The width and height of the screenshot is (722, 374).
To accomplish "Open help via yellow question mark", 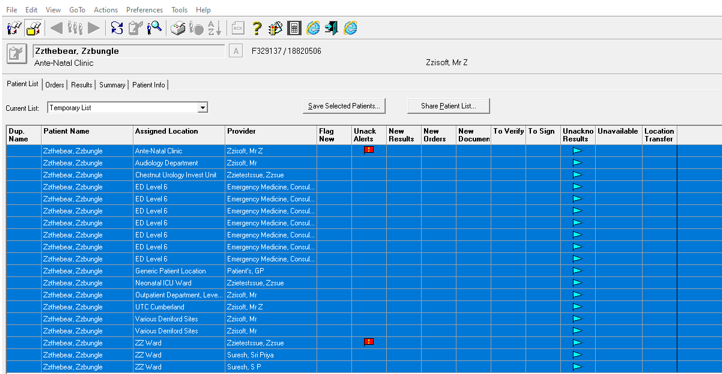I will pyautogui.click(x=257, y=29).
